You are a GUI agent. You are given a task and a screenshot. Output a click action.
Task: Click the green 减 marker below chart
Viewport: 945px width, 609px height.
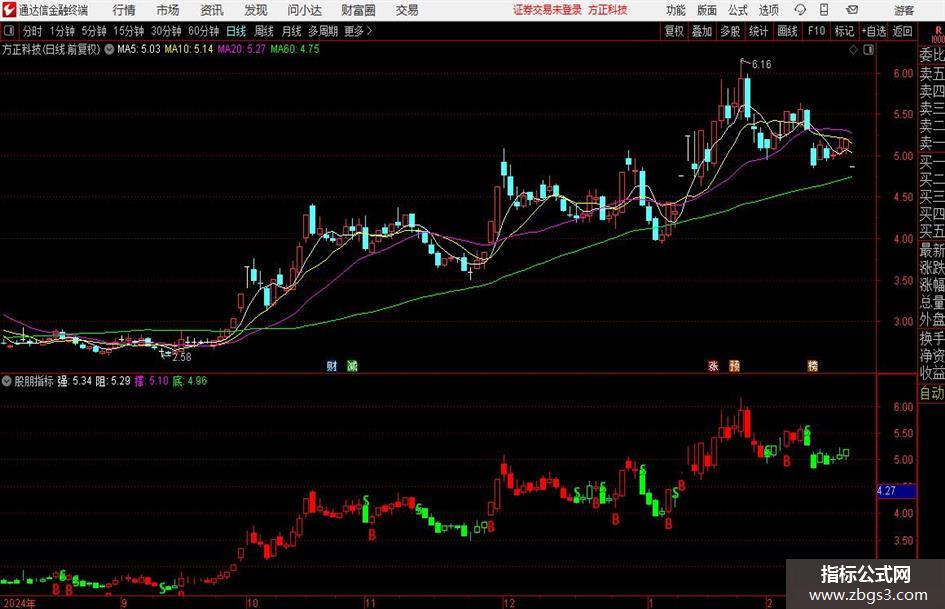click(x=352, y=365)
